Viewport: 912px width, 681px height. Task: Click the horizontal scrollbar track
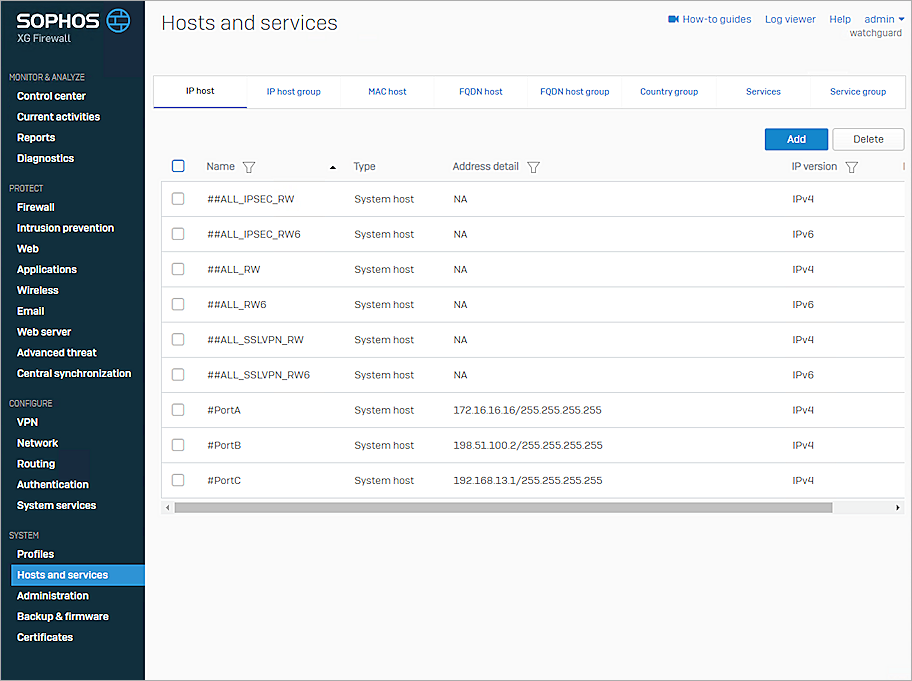862,508
